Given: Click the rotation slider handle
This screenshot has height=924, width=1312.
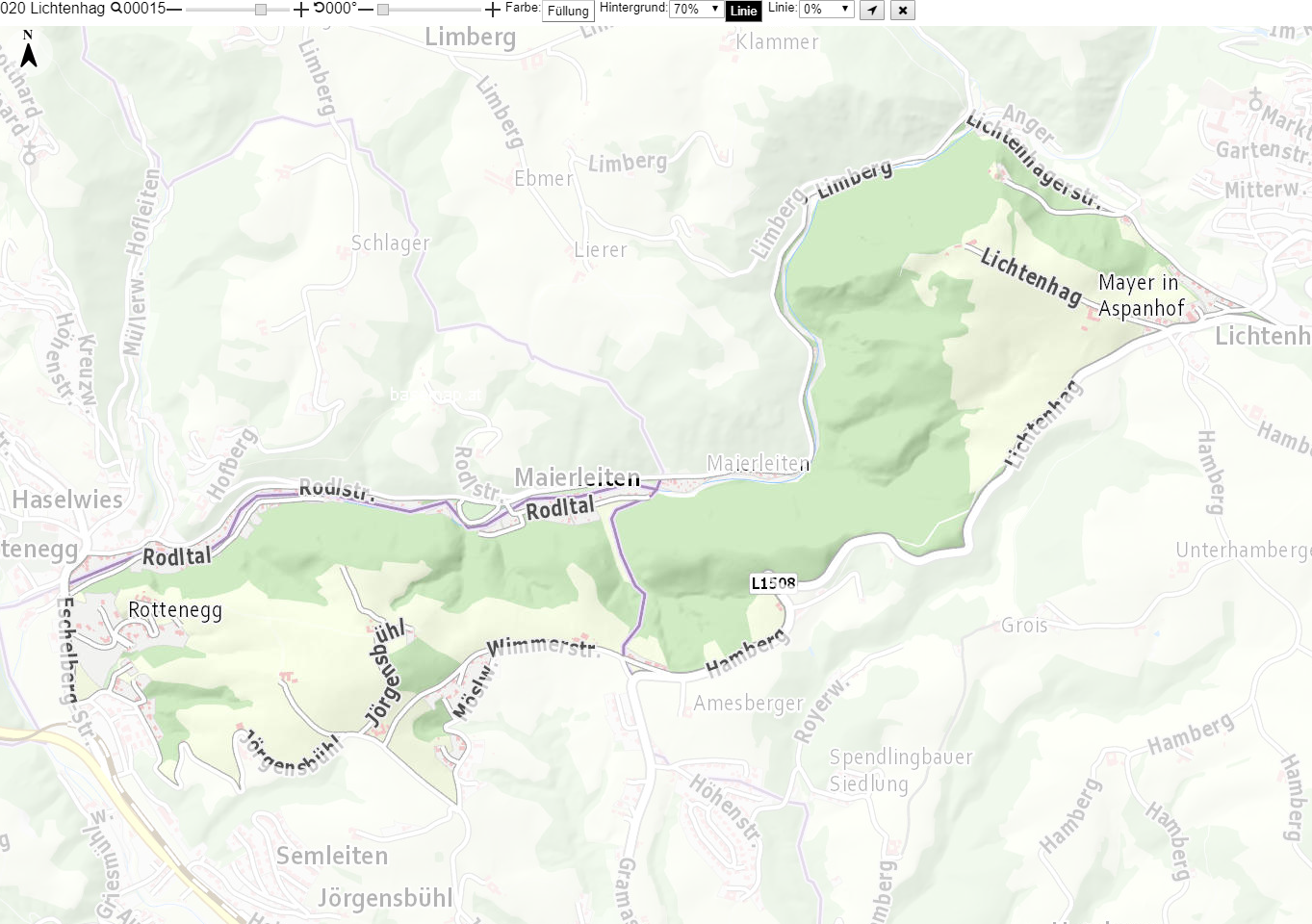Looking at the screenshot, I should click(383, 10).
